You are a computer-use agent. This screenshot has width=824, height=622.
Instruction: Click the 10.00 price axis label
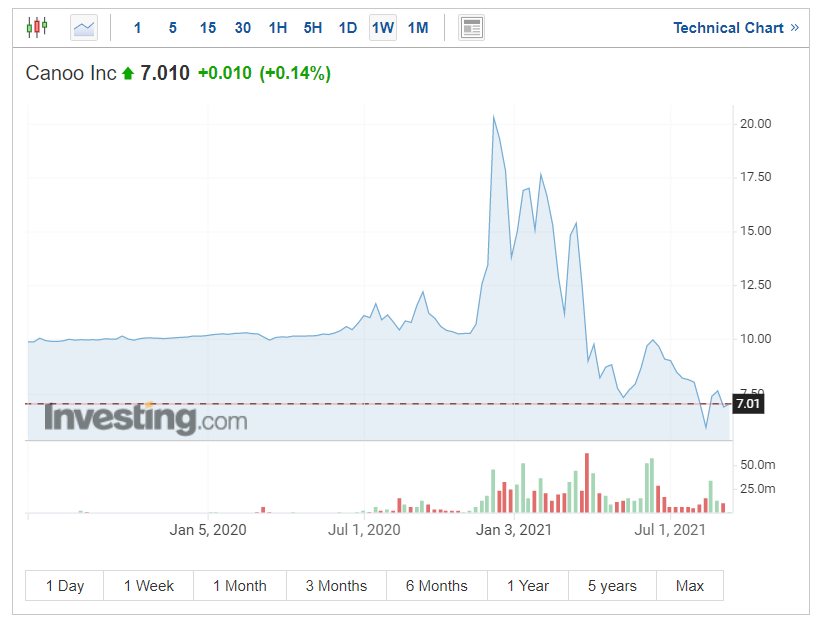[755, 338]
